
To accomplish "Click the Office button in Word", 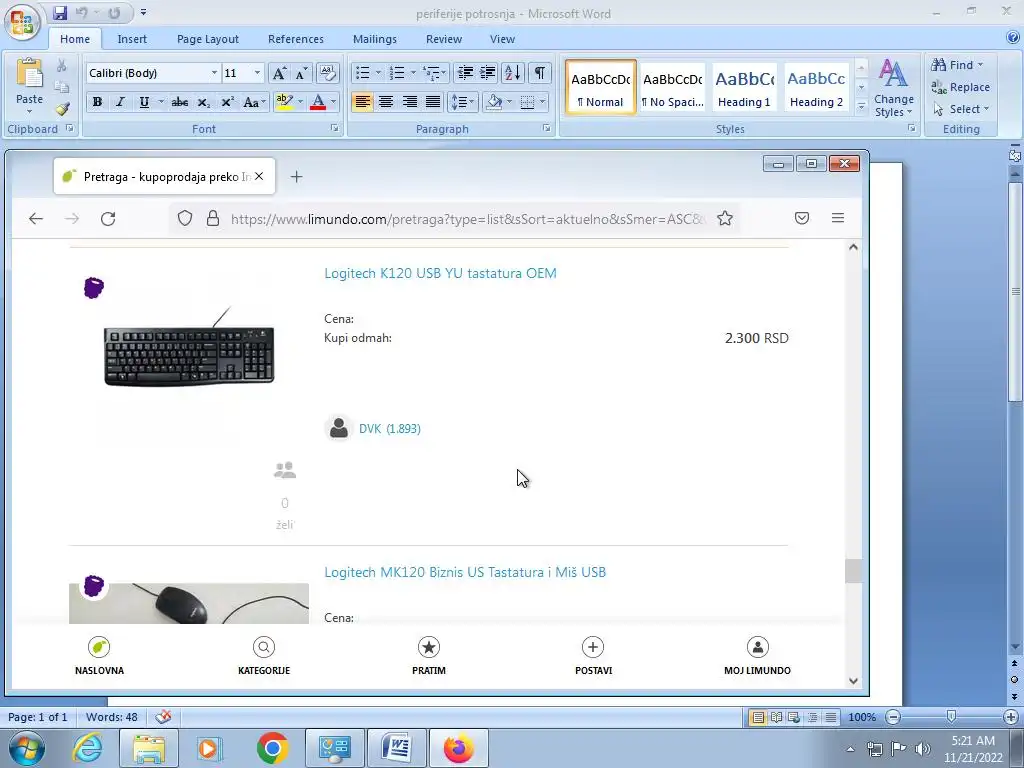I will (x=22, y=22).
